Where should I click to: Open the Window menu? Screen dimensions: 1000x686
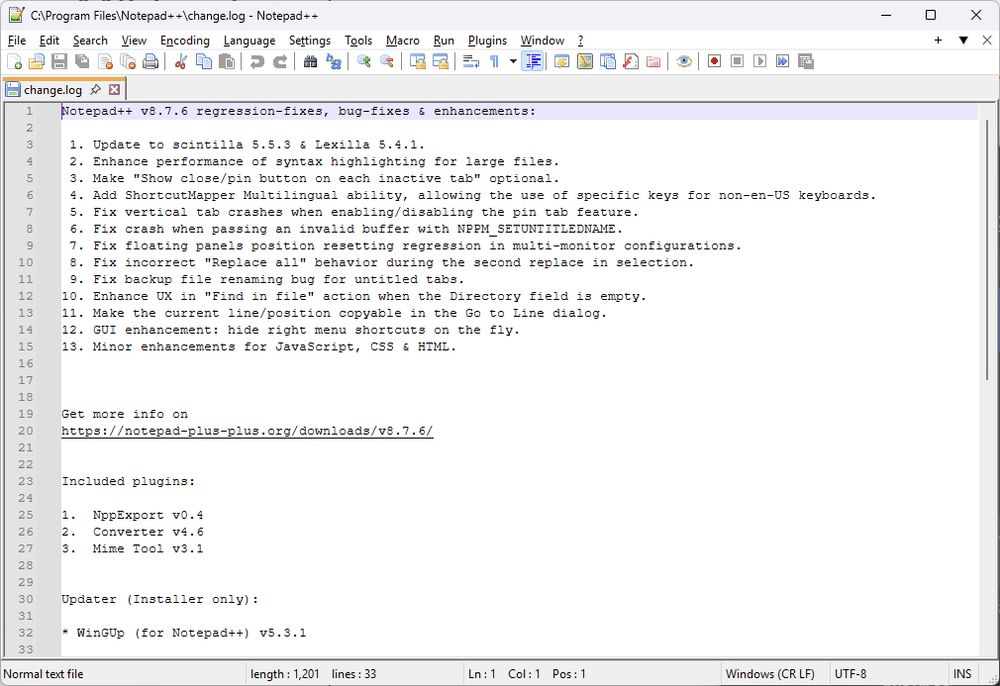542,40
